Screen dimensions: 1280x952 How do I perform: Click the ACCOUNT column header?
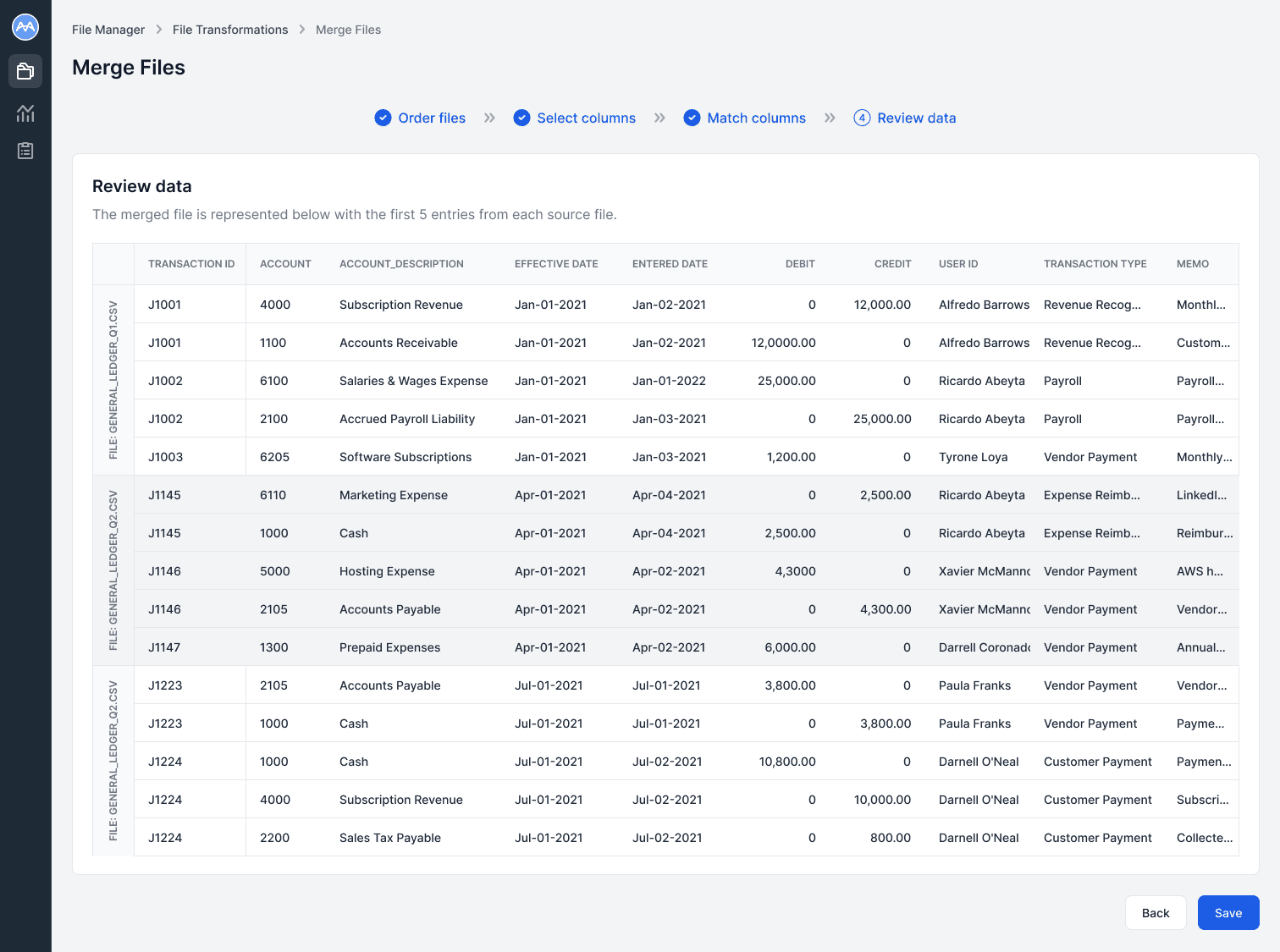285,264
